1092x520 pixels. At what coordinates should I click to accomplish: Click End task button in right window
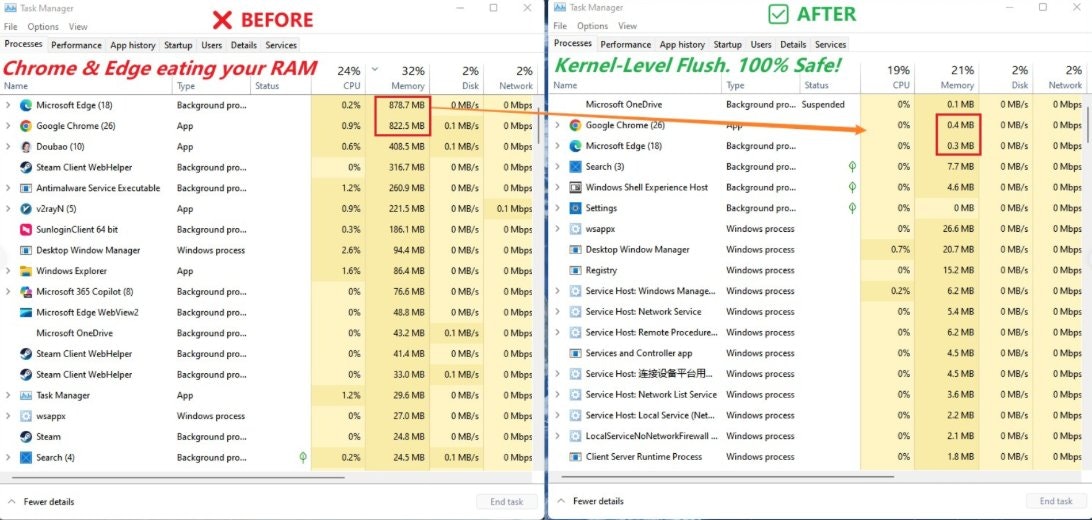tap(1056, 501)
